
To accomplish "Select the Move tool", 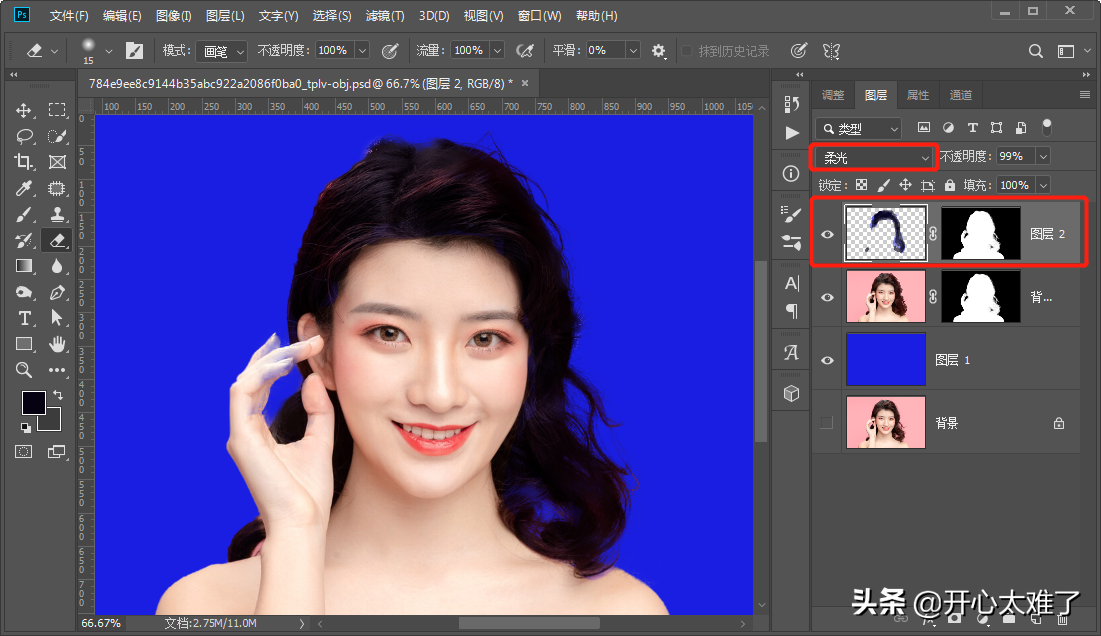I will tap(24, 110).
